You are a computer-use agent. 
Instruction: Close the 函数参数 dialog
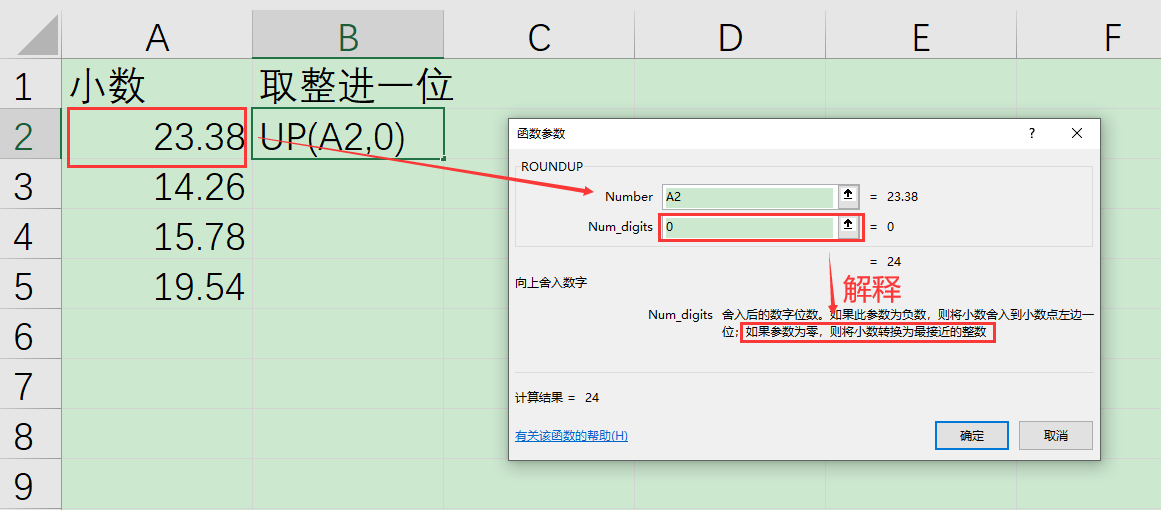tap(1077, 133)
